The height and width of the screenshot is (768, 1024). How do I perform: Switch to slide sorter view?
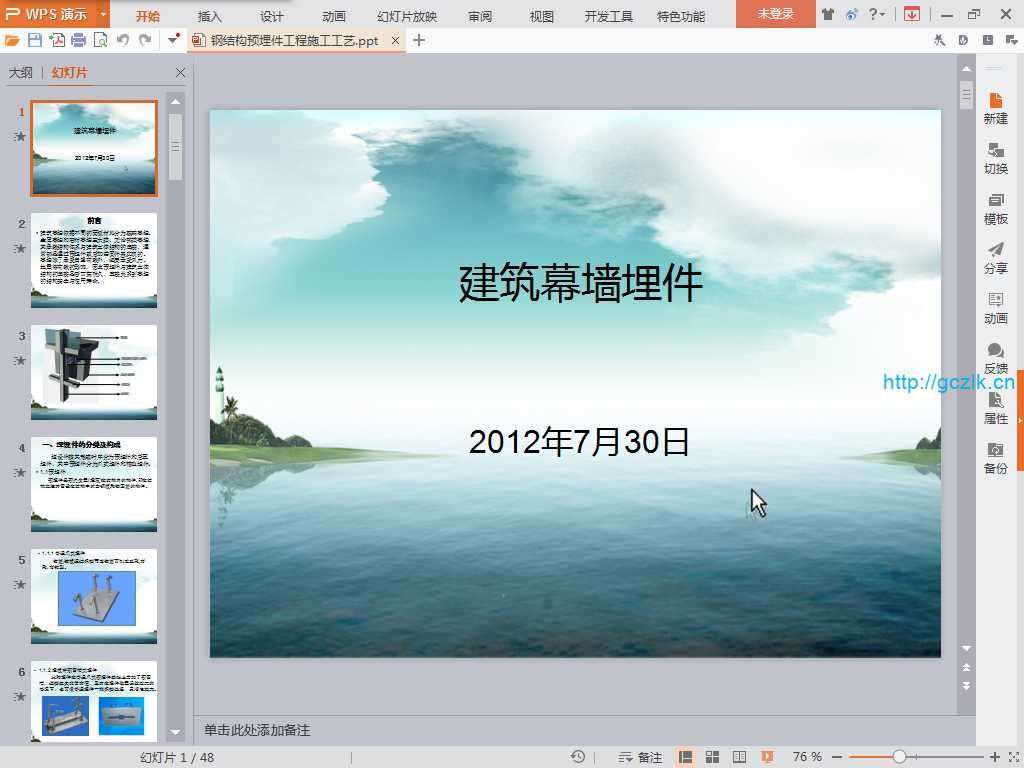(713, 757)
